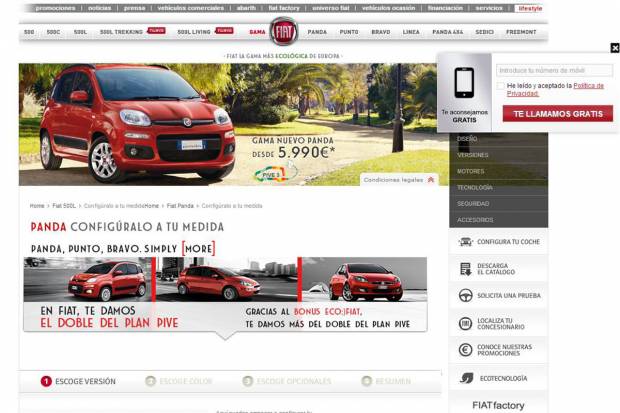Select Escoge opcionales step tab
This screenshot has width=620, height=413.
coord(287,381)
